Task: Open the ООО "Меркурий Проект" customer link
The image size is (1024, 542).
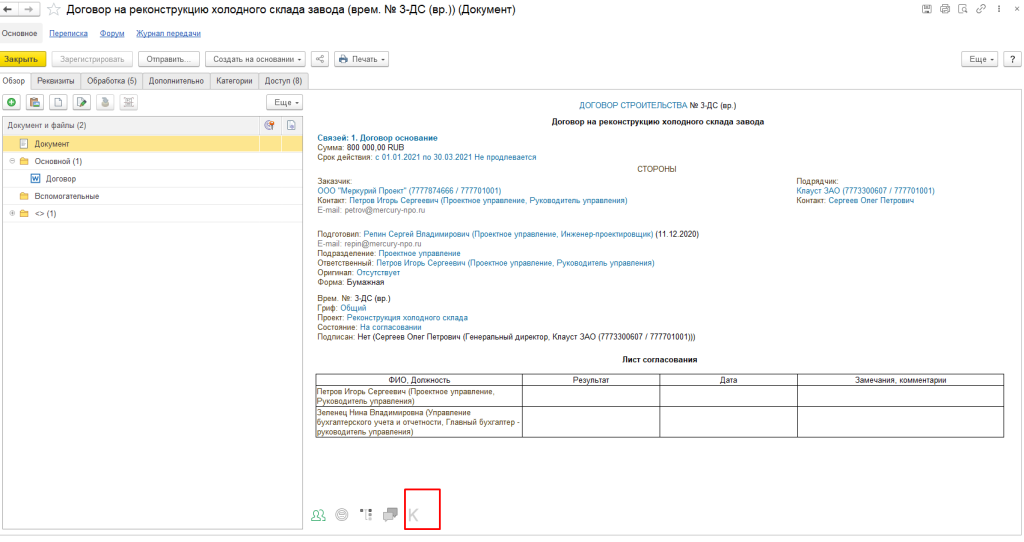Action: click(409, 190)
